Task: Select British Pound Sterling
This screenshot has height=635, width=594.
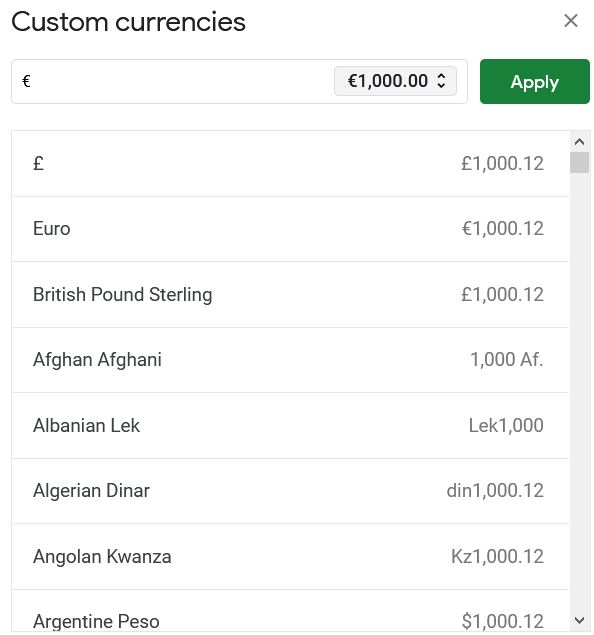Action: [x=290, y=295]
